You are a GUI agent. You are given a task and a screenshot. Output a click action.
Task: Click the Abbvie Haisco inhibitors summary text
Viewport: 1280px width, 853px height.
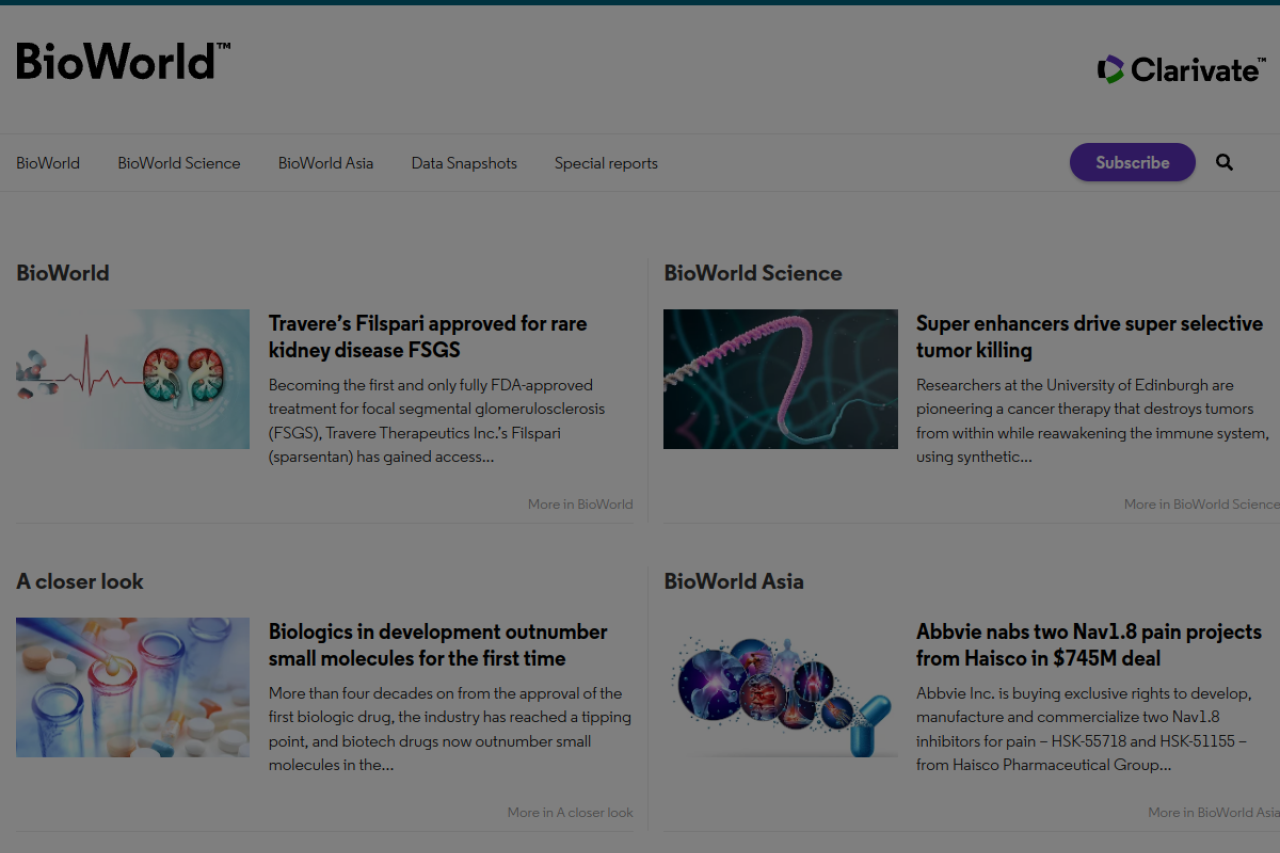pos(1084,729)
